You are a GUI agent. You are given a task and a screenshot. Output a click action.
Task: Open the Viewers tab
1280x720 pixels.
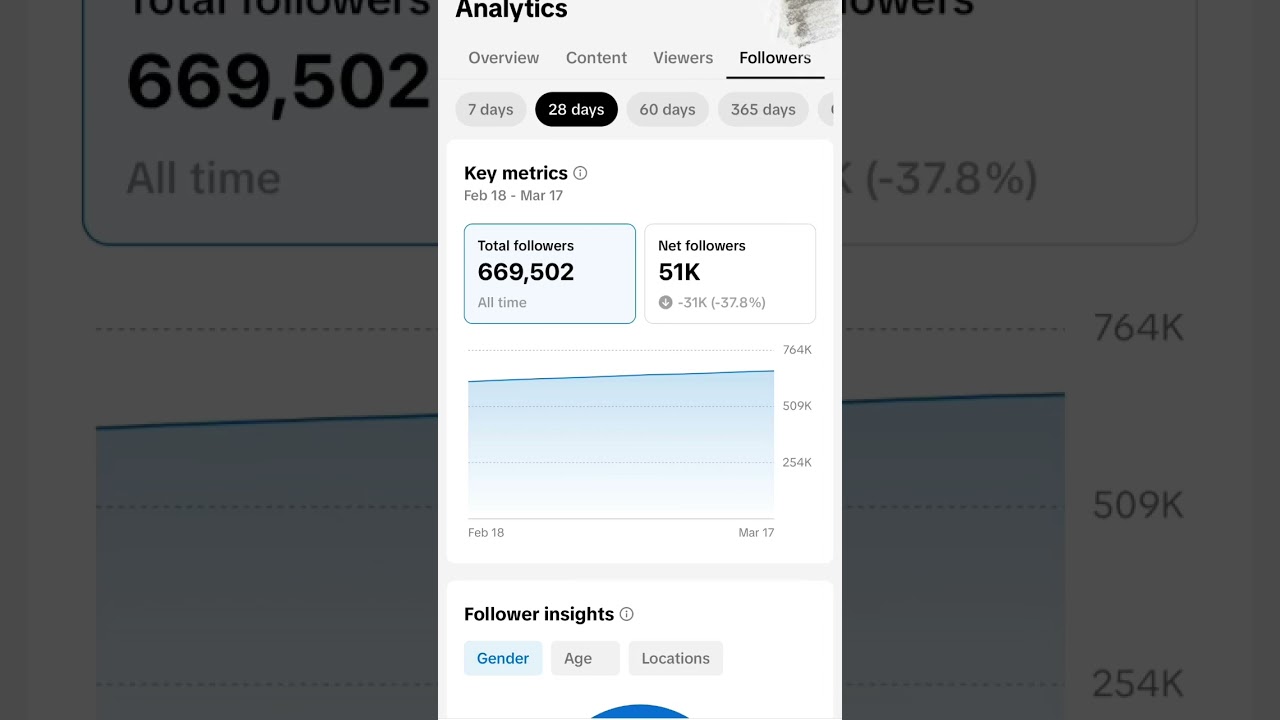(x=683, y=58)
